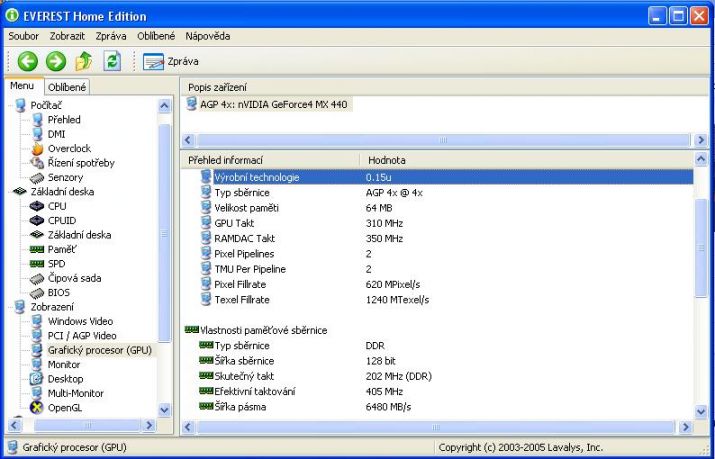Open the Zpráva menu in the menu bar

click(111, 36)
